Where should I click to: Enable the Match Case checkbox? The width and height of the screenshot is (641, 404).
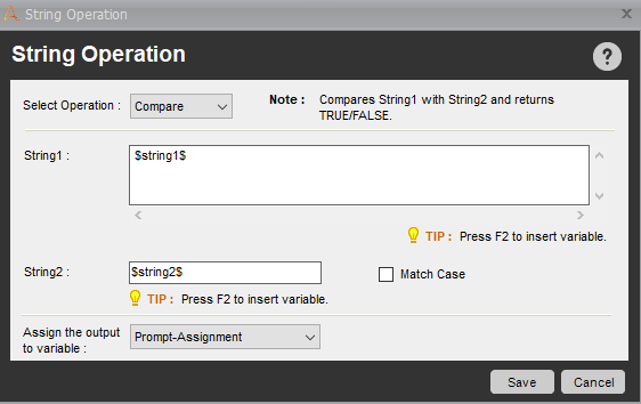tap(386, 274)
